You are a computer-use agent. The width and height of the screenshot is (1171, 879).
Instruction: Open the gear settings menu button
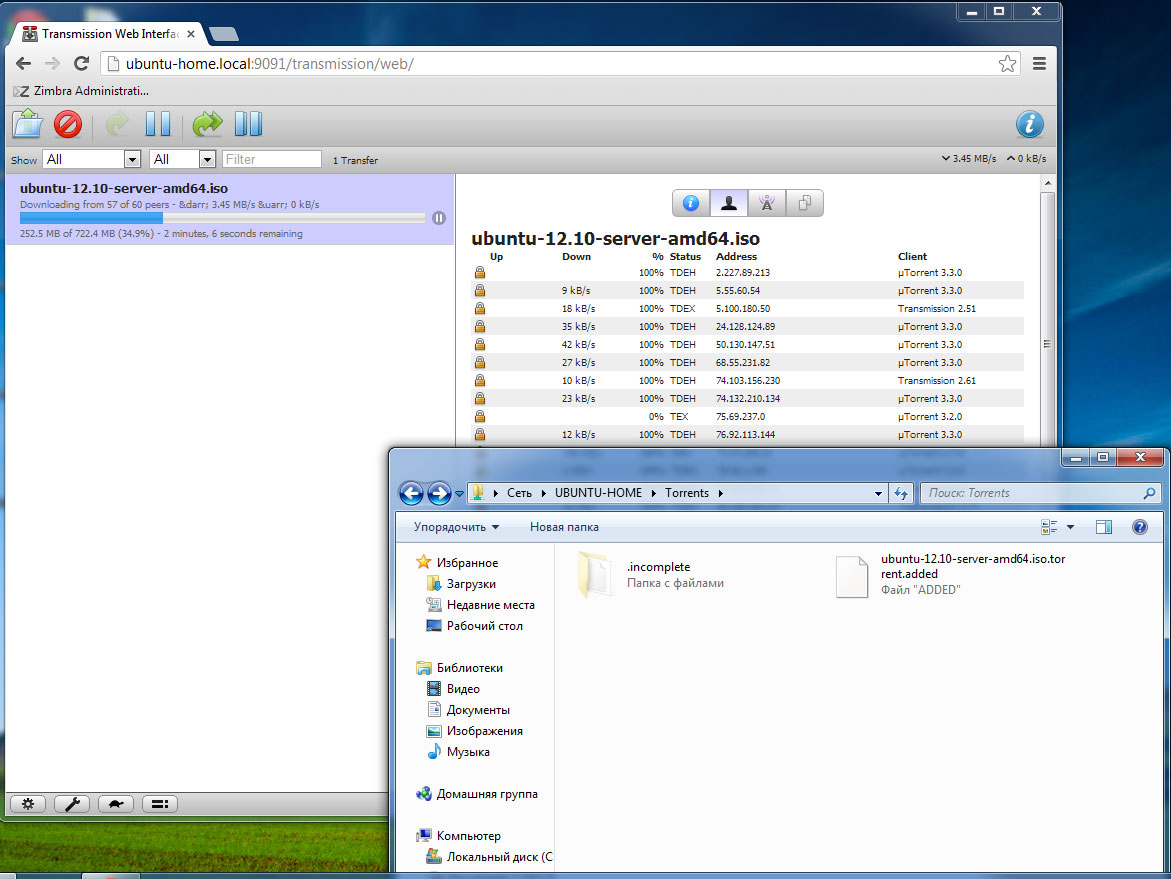pyautogui.click(x=28, y=804)
